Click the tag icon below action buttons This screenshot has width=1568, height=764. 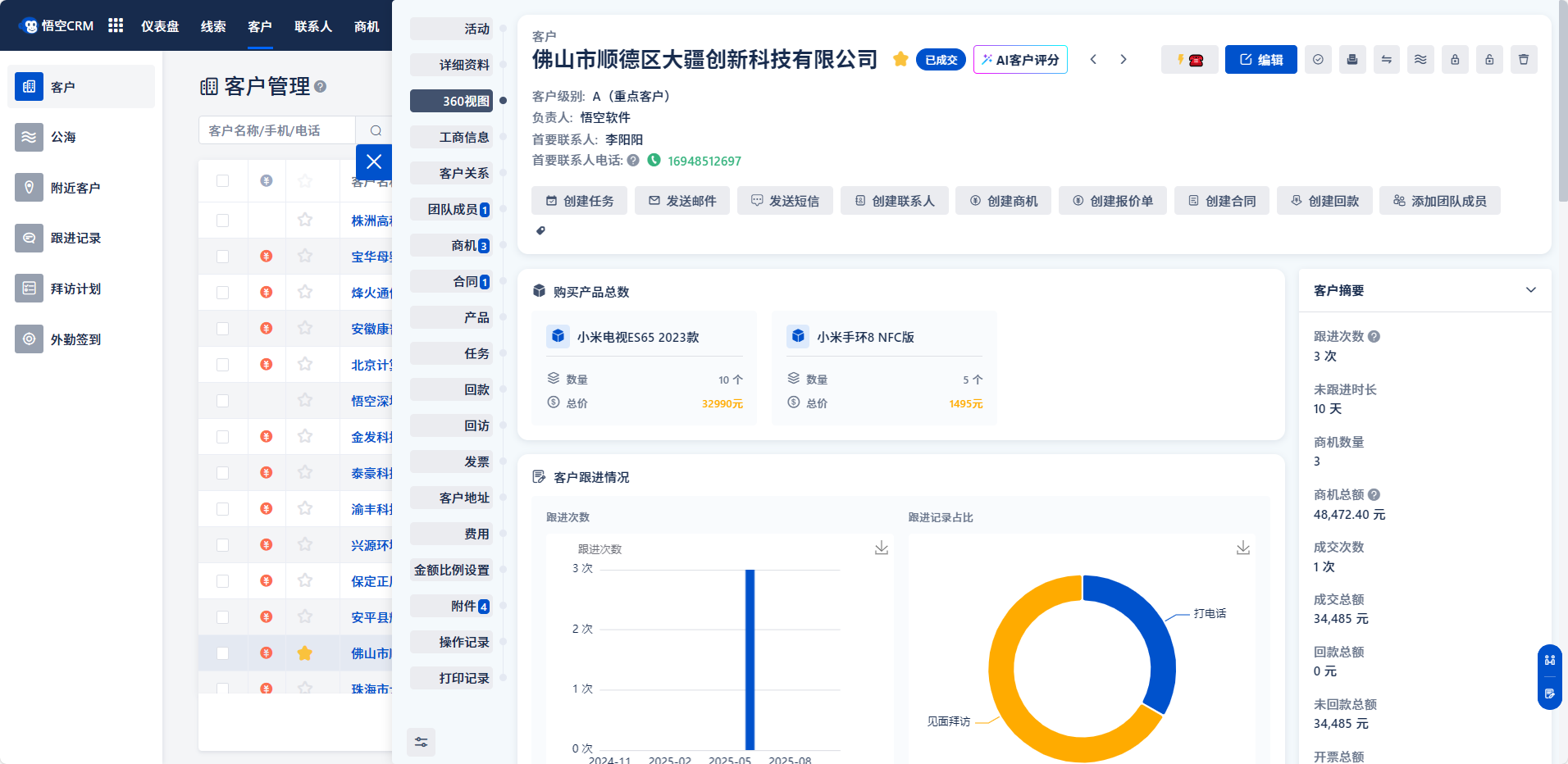click(x=540, y=230)
